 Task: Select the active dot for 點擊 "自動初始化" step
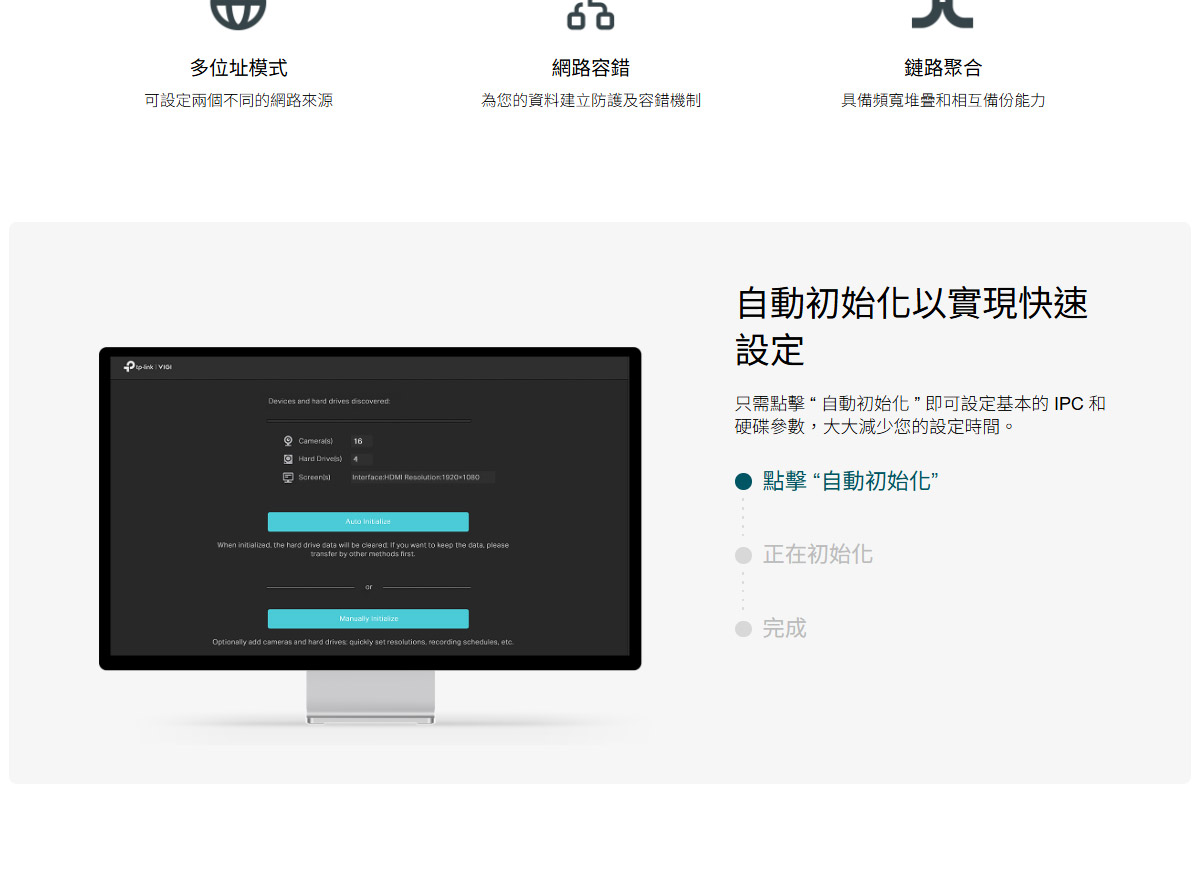coord(743,482)
